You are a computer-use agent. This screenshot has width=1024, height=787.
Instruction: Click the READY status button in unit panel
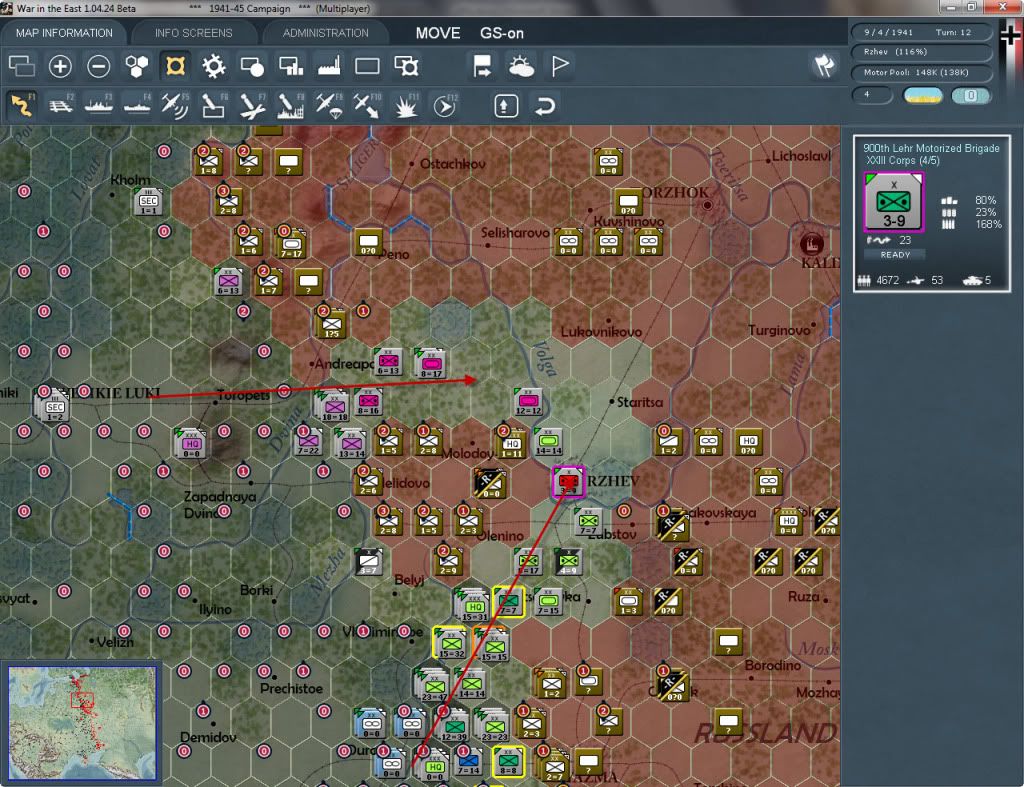click(x=895, y=255)
